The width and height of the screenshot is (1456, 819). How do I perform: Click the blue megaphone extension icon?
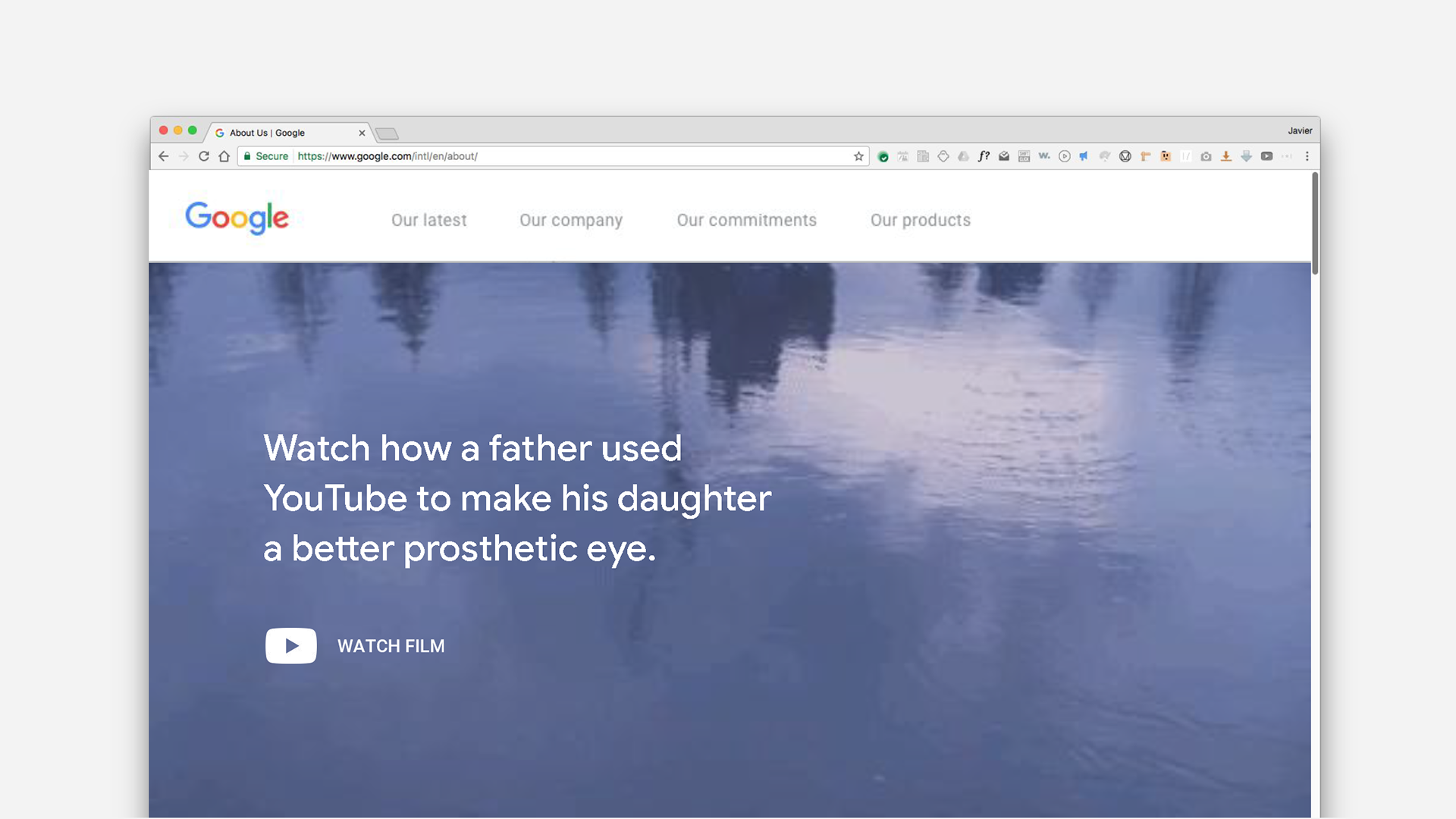pos(1084,156)
